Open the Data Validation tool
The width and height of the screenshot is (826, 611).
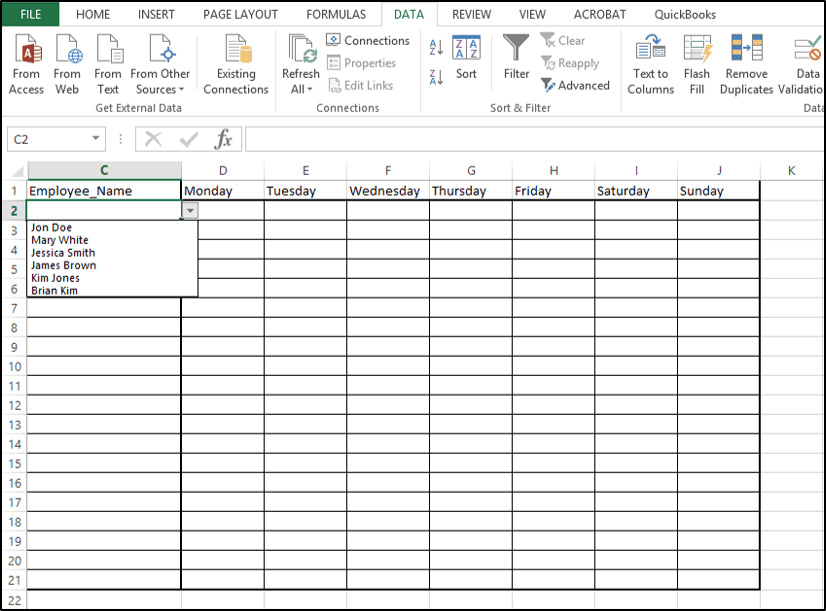(805, 62)
